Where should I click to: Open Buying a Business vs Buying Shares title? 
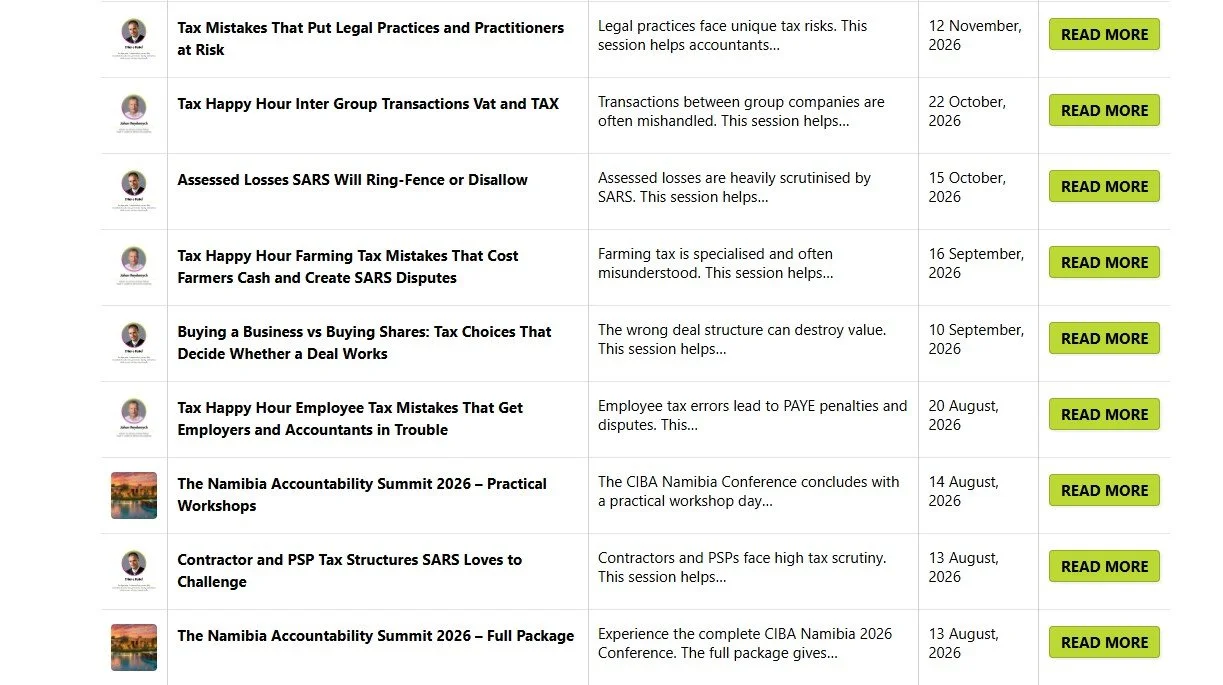(364, 342)
